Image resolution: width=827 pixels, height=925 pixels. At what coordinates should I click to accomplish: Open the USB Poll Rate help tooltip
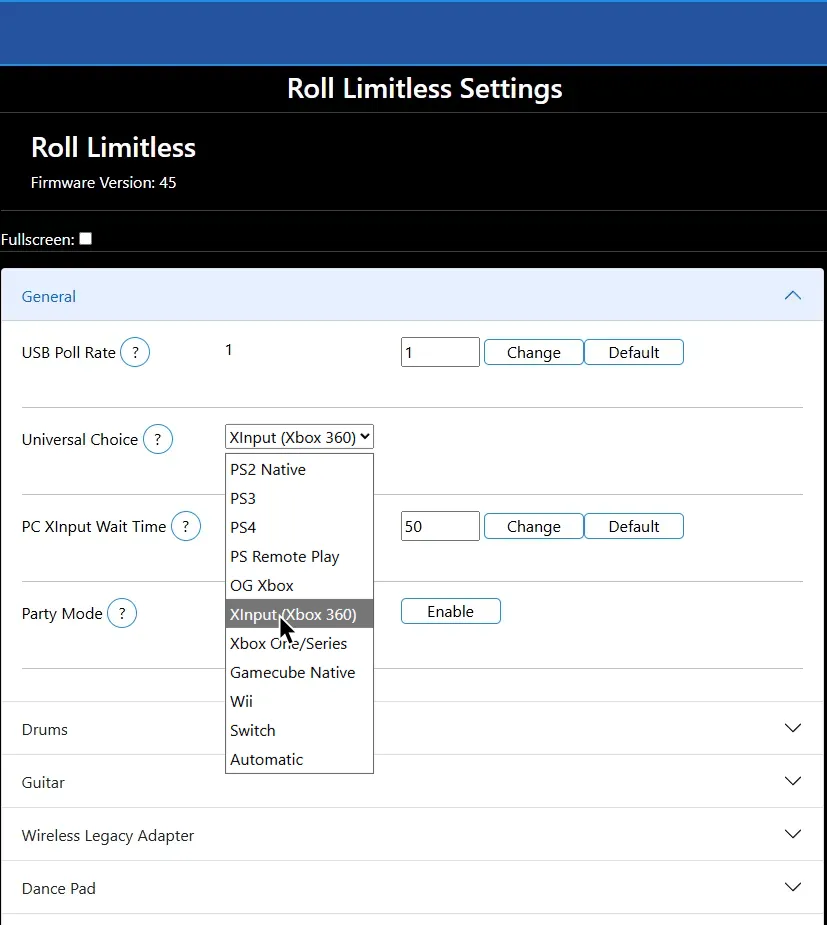pos(134,351)
